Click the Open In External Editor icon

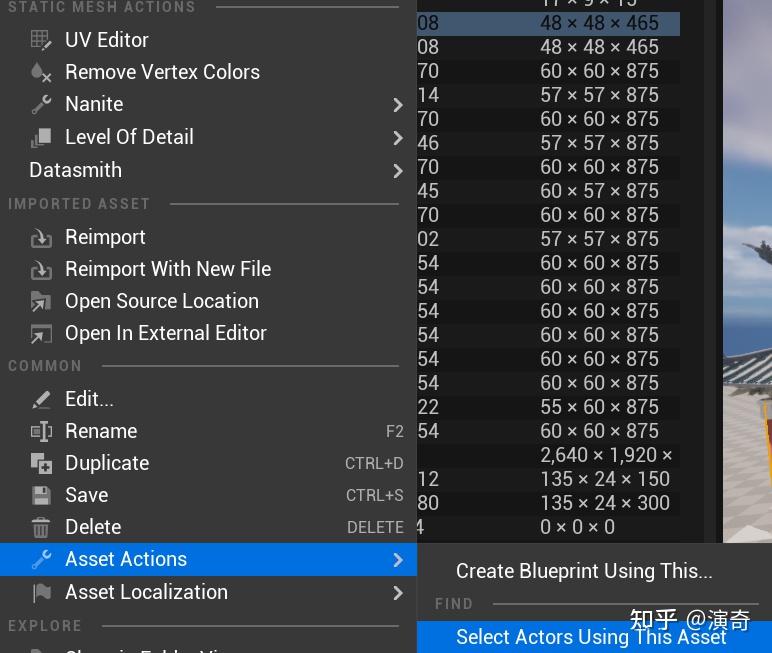41,333
